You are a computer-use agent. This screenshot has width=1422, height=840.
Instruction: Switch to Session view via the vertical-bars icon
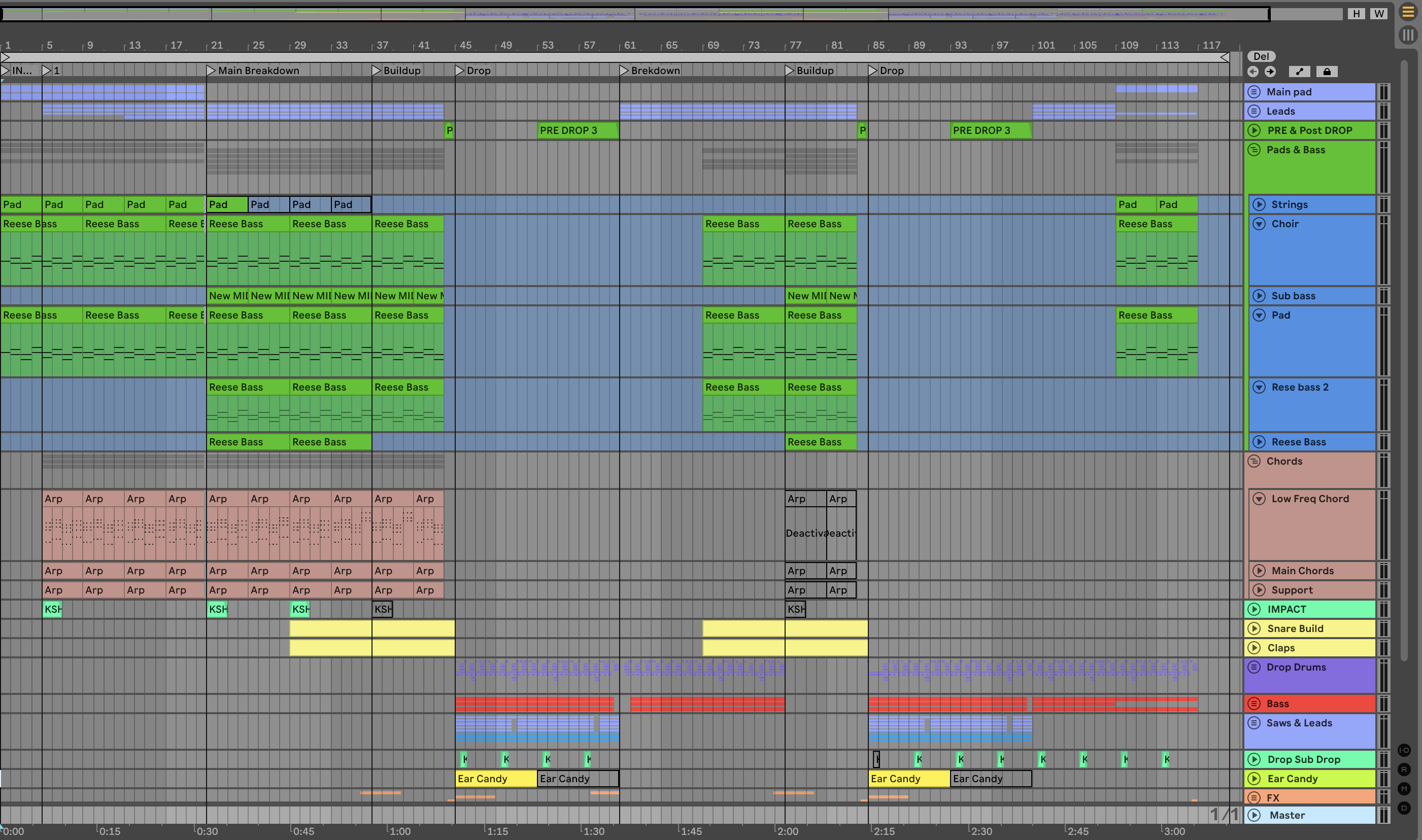pyautogui.click(x=1408, y=35)
